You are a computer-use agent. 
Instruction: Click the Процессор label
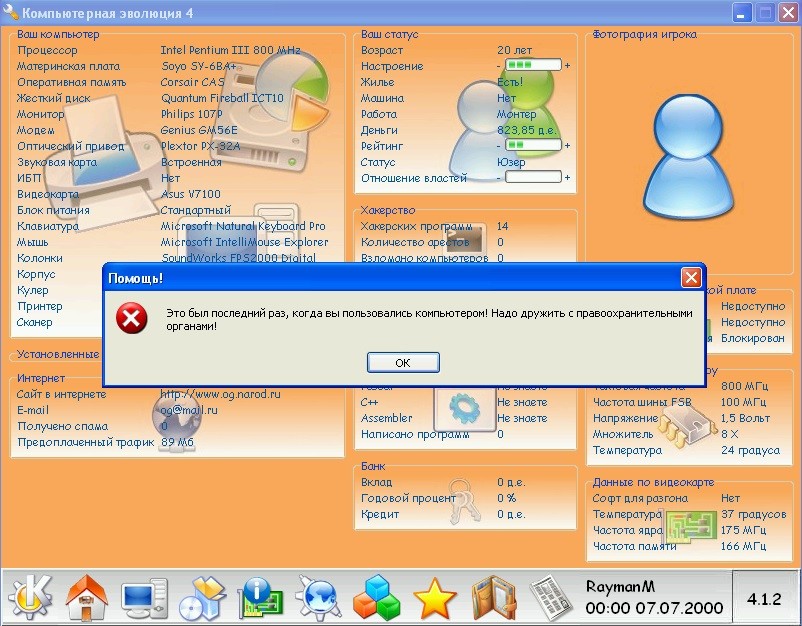[47, 50]
